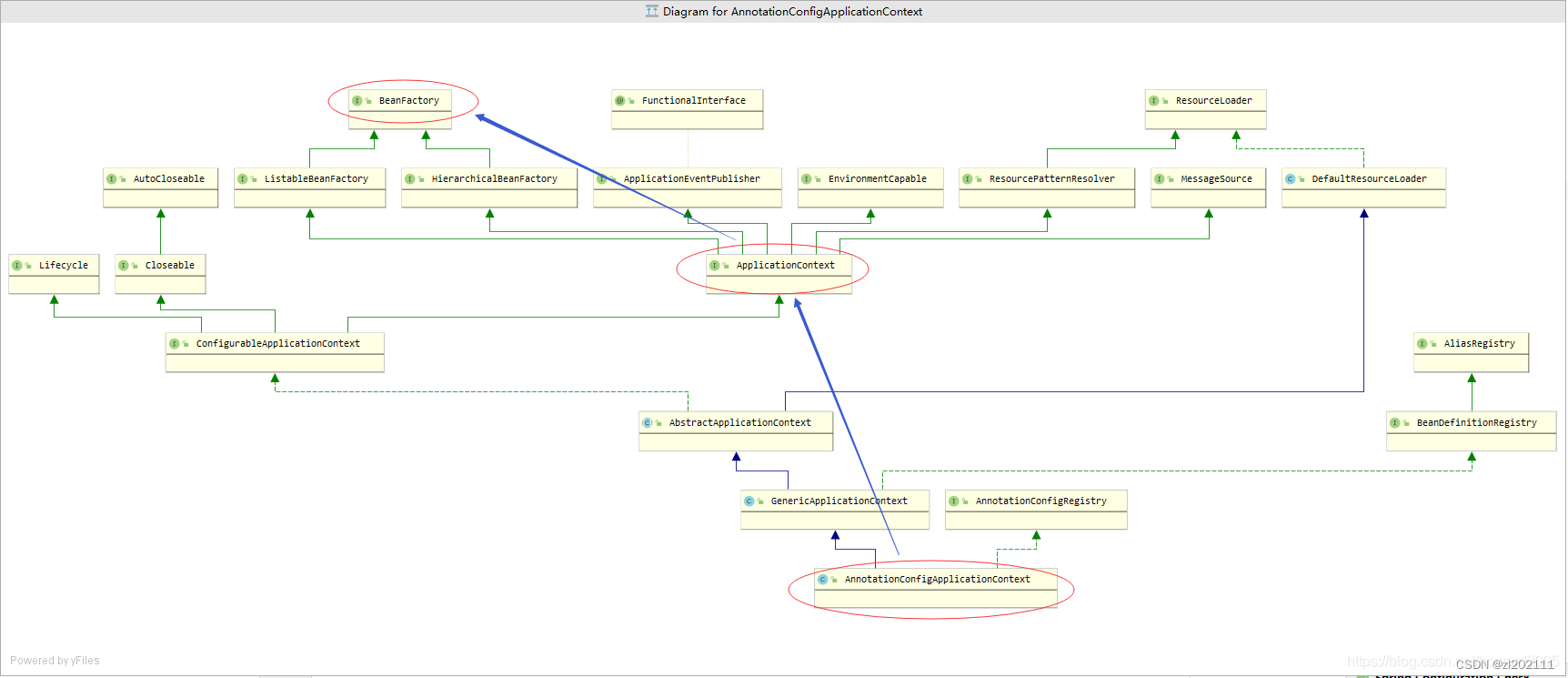Click the class icon beside AbstractApplicationContext
Viewport: 1568px width, 678px height.
648,423
